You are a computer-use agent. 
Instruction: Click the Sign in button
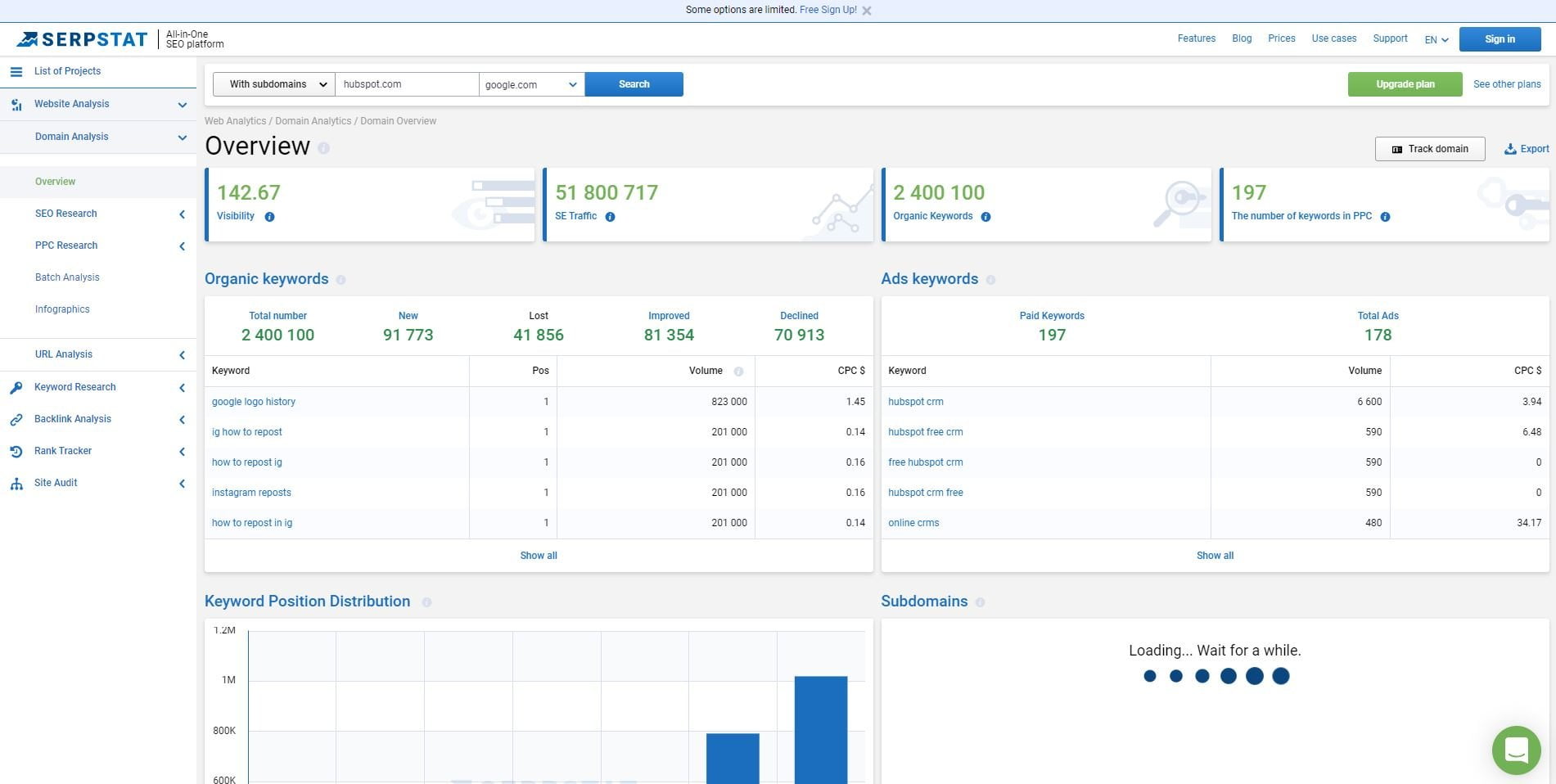pos(1500,39)
